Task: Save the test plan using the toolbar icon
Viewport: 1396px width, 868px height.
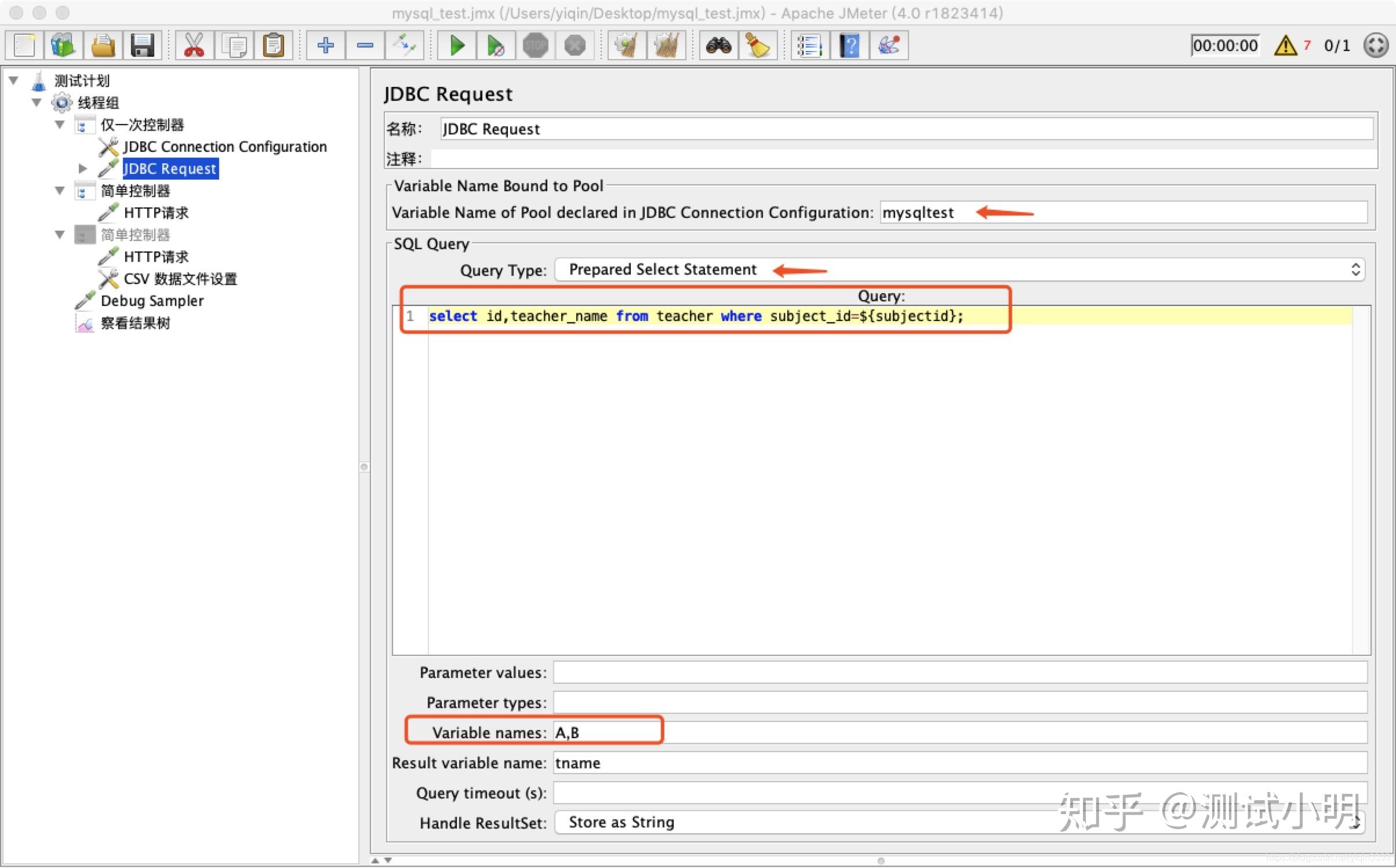Action: (x=142, y=45)
